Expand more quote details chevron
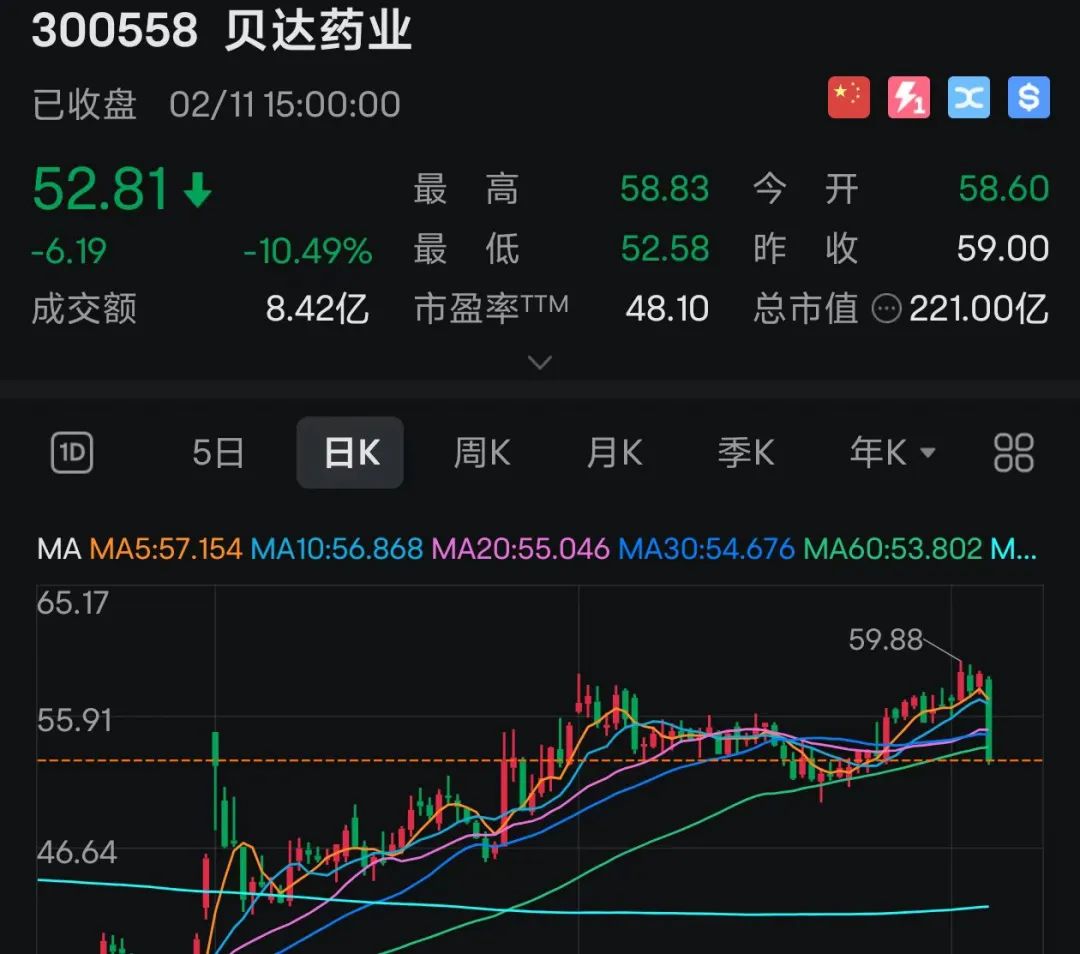 (539, 362)
